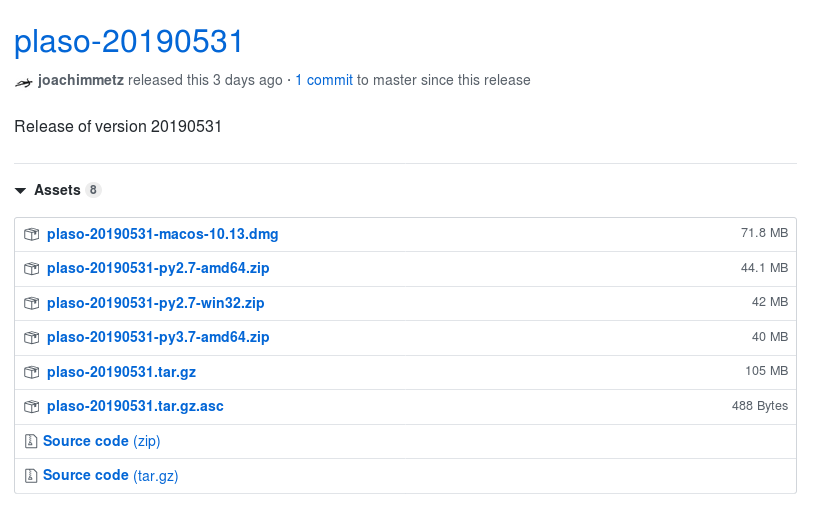819x513 pixels.
Task: Click the 42 MB size text
Action: (x=770, y=302)
